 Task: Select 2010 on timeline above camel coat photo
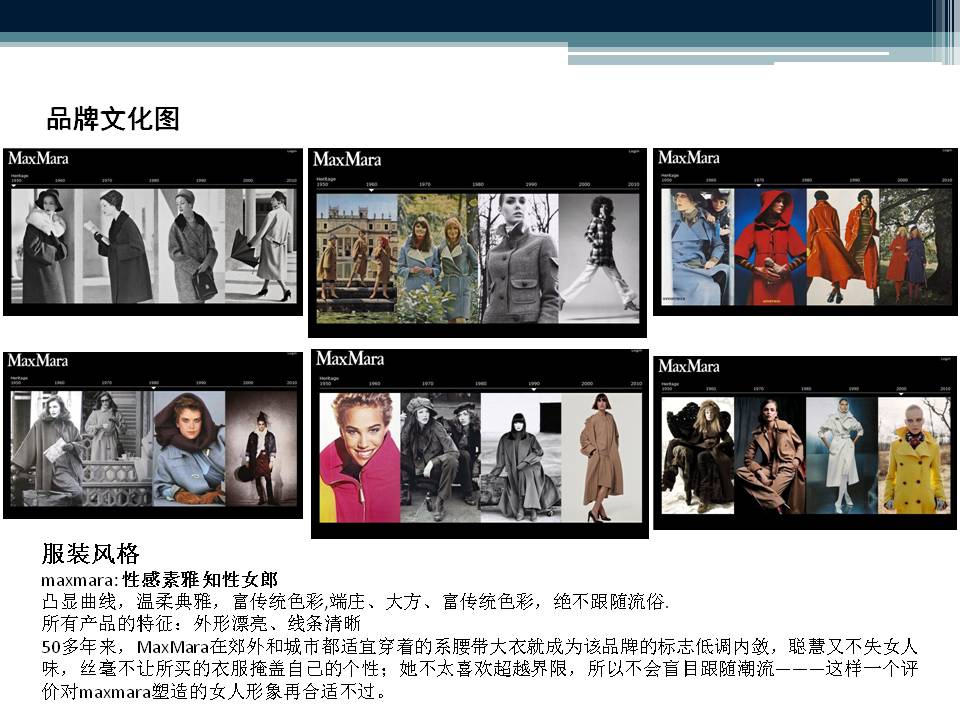click(636, 384)
